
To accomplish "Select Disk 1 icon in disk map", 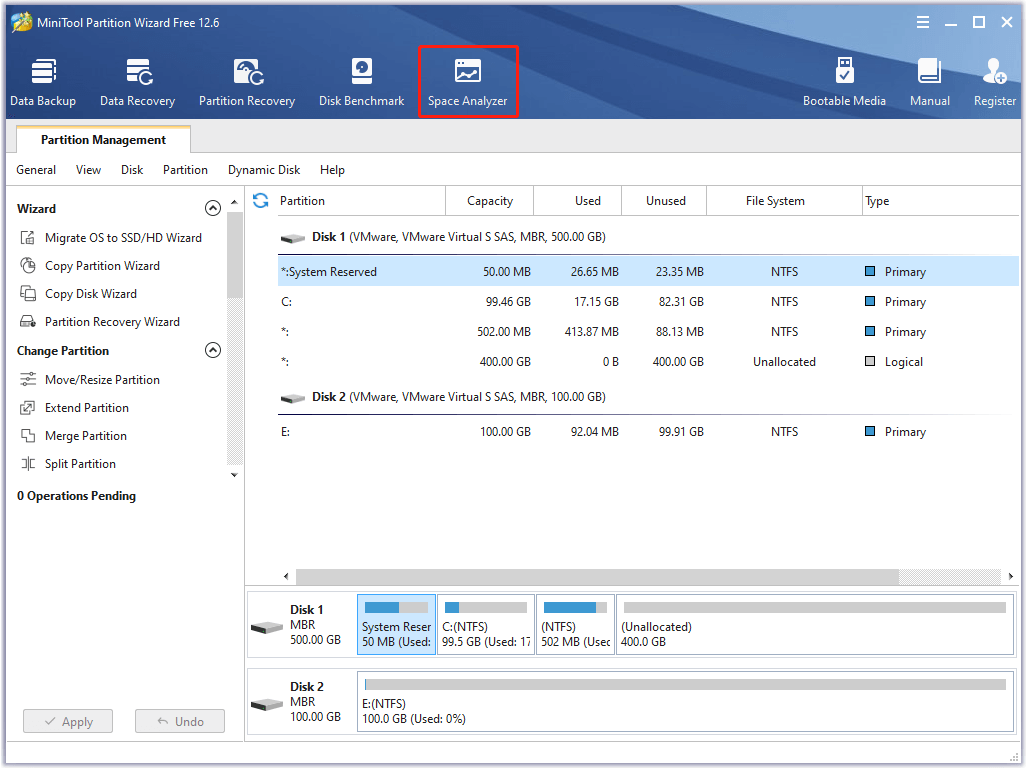I will (267, 628).
